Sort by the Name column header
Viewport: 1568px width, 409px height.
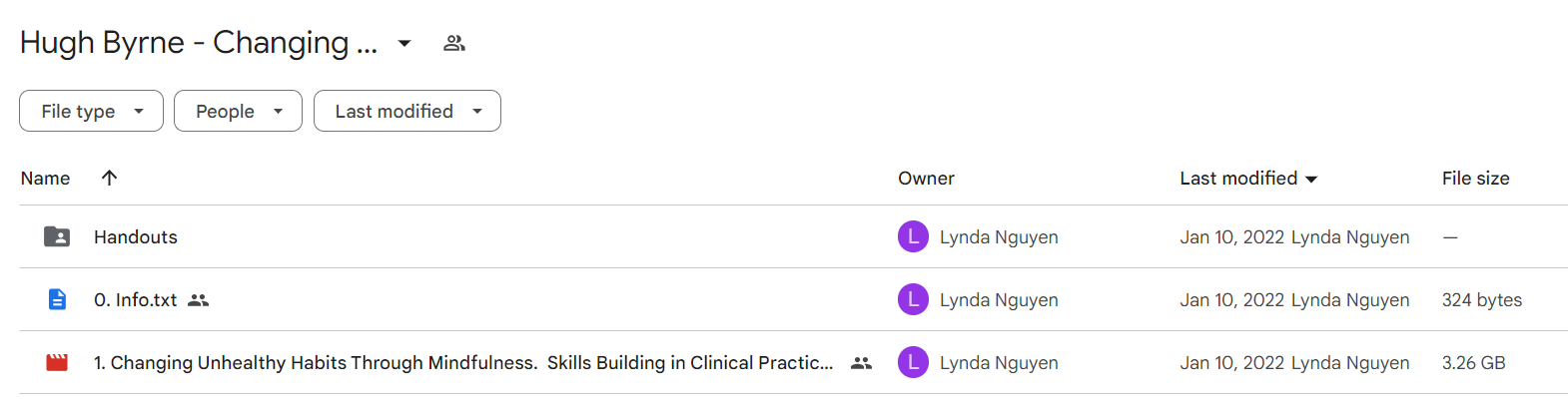45,179
